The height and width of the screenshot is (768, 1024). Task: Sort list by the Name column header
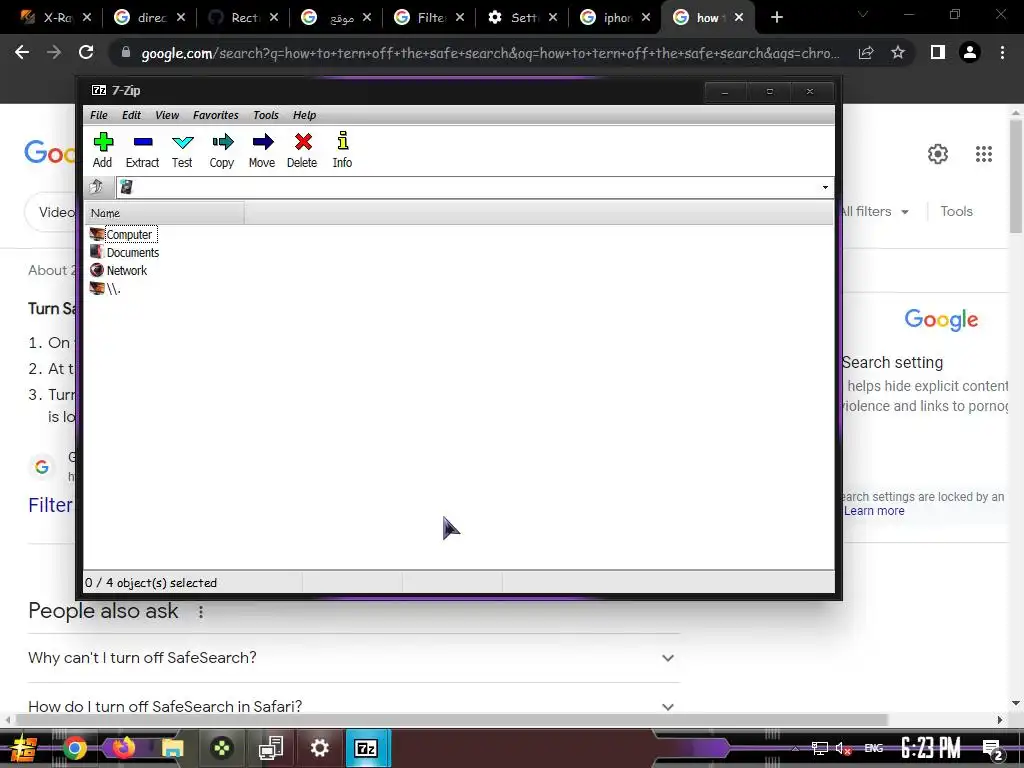[x=165, y=213]
